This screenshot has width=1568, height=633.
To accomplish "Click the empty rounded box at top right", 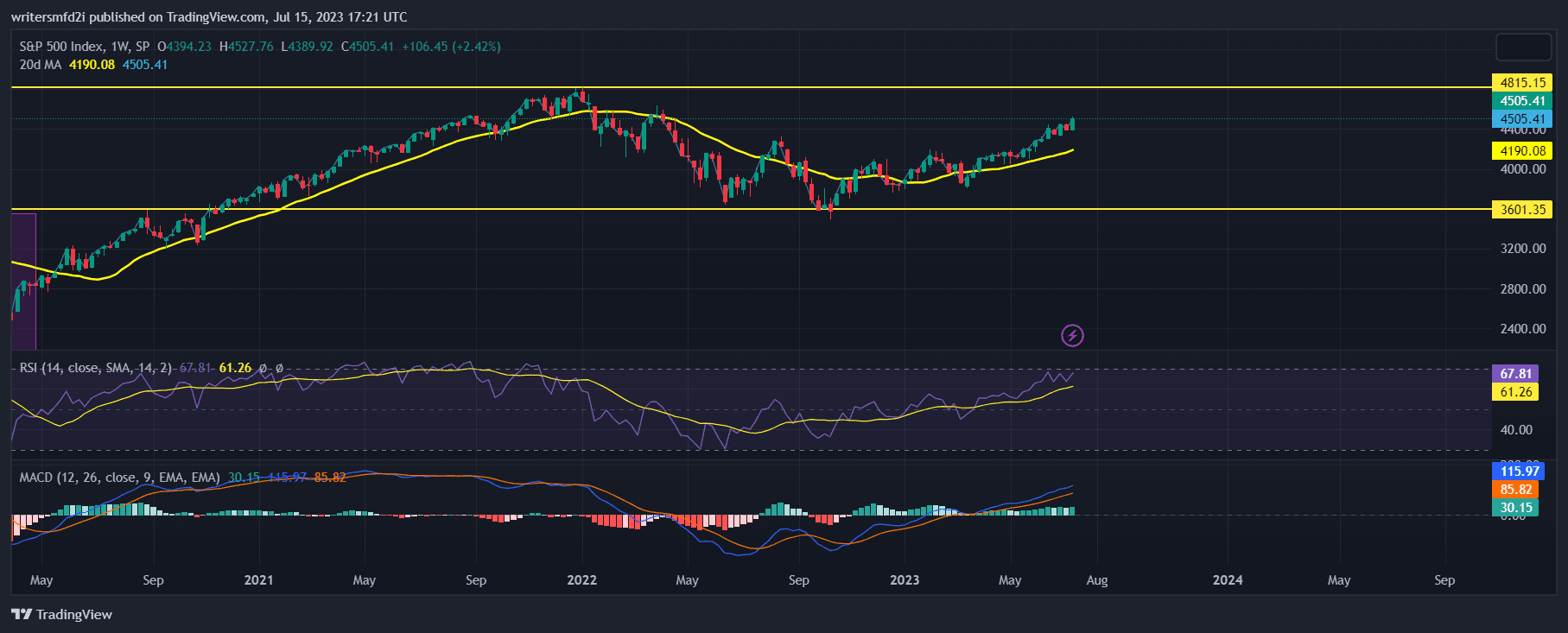I will click(x=1523, y=47).
